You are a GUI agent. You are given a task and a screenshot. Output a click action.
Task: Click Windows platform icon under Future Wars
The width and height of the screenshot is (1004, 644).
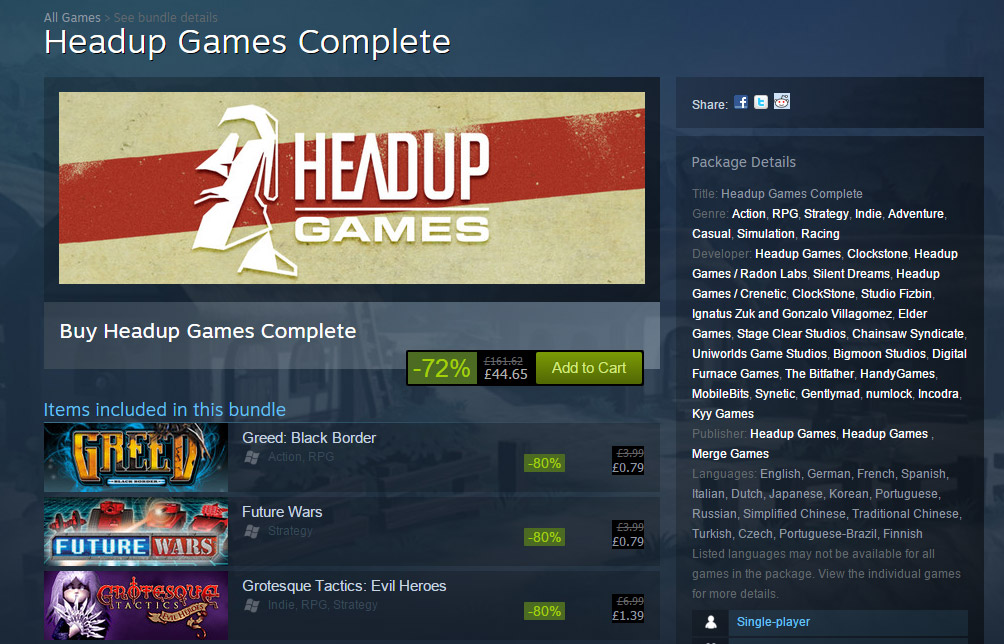252,531
